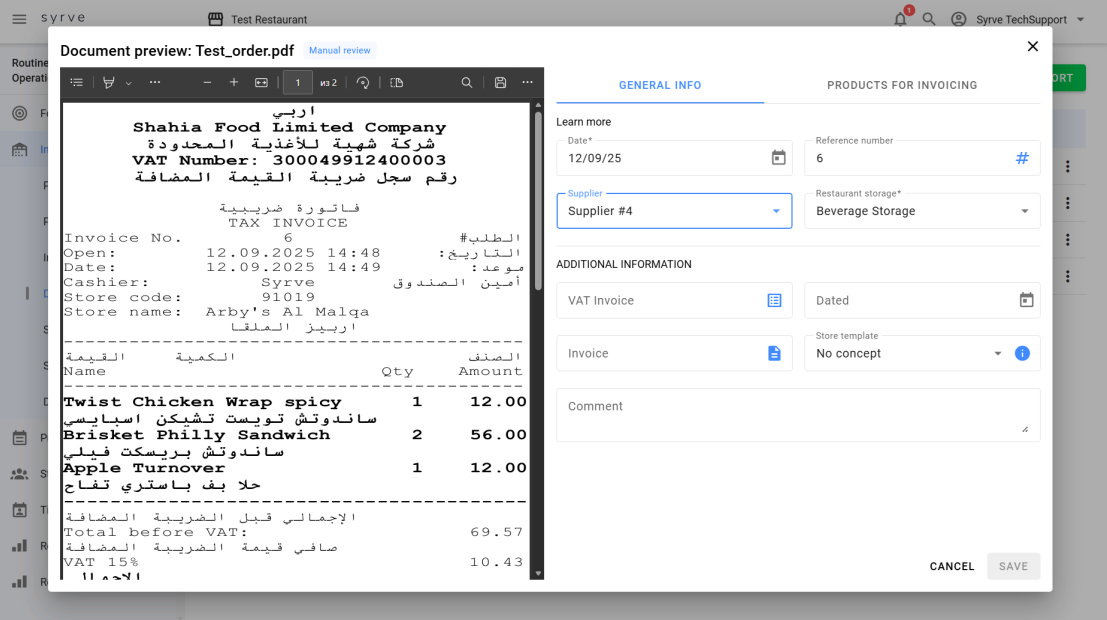This screenshot has height=620, width=1107.
Task: Zoom in the PDF document
Action: (x=234, y=83)
